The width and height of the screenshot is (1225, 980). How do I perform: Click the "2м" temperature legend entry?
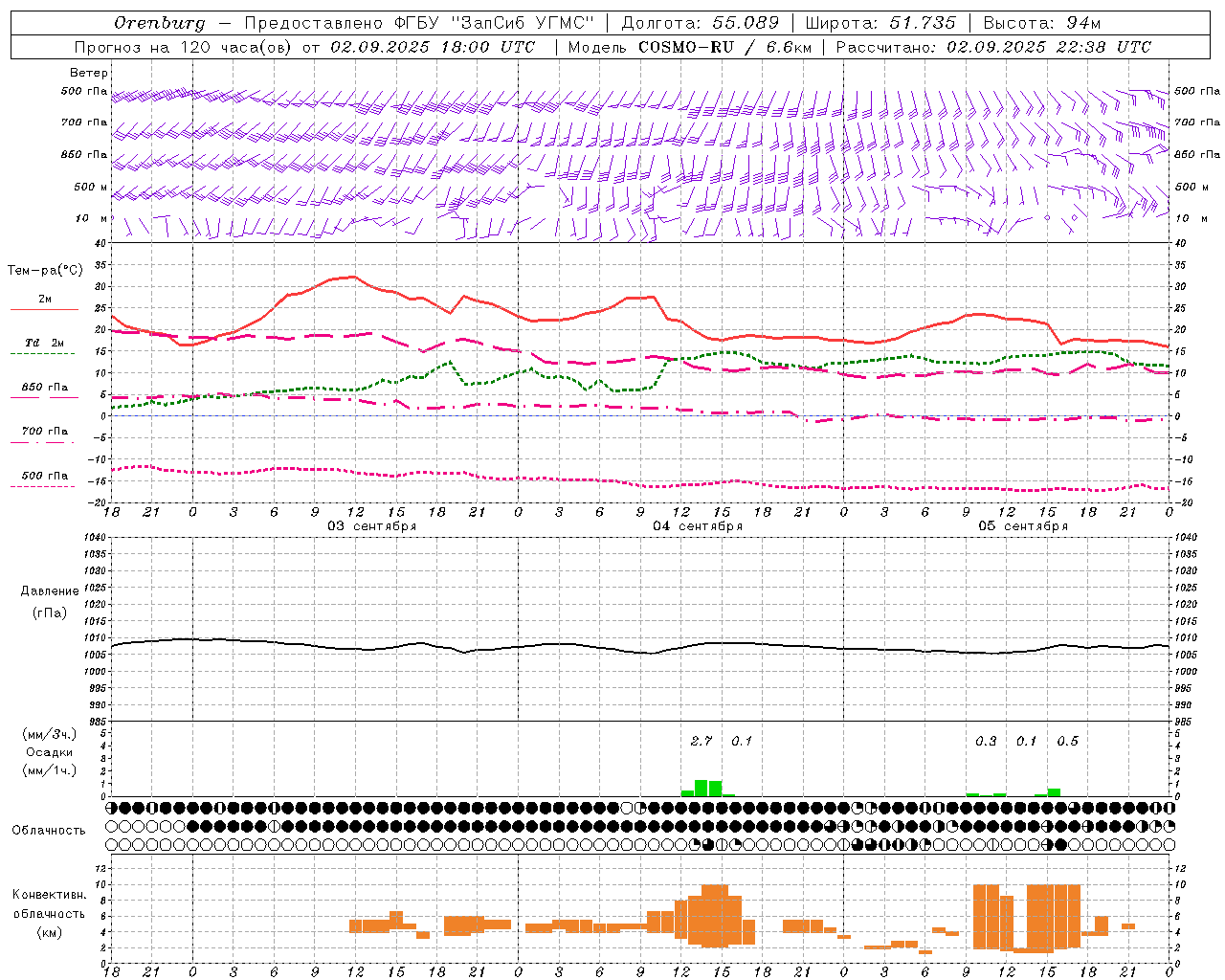[45, 300]
